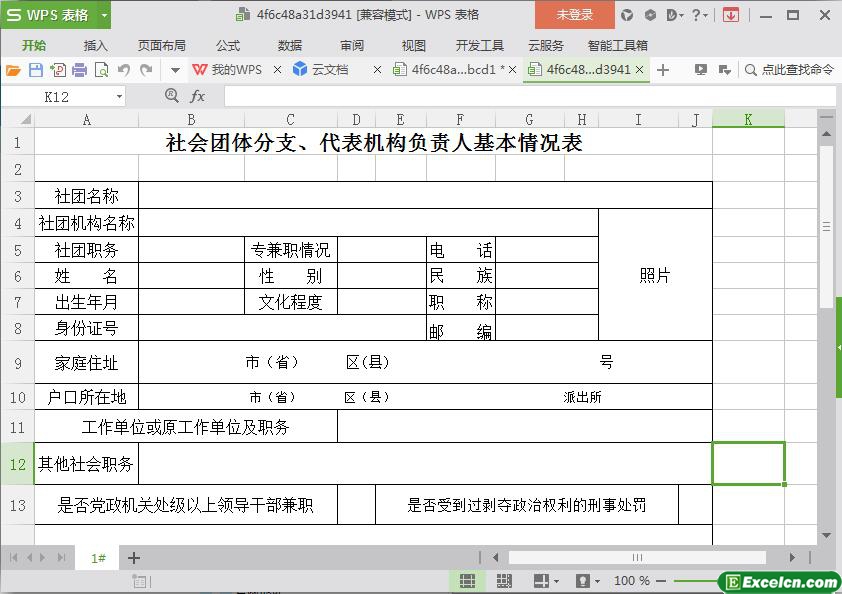Click the print icon in quick toolbar
This screenshot has width=842, height=594.
click(79, 70)
